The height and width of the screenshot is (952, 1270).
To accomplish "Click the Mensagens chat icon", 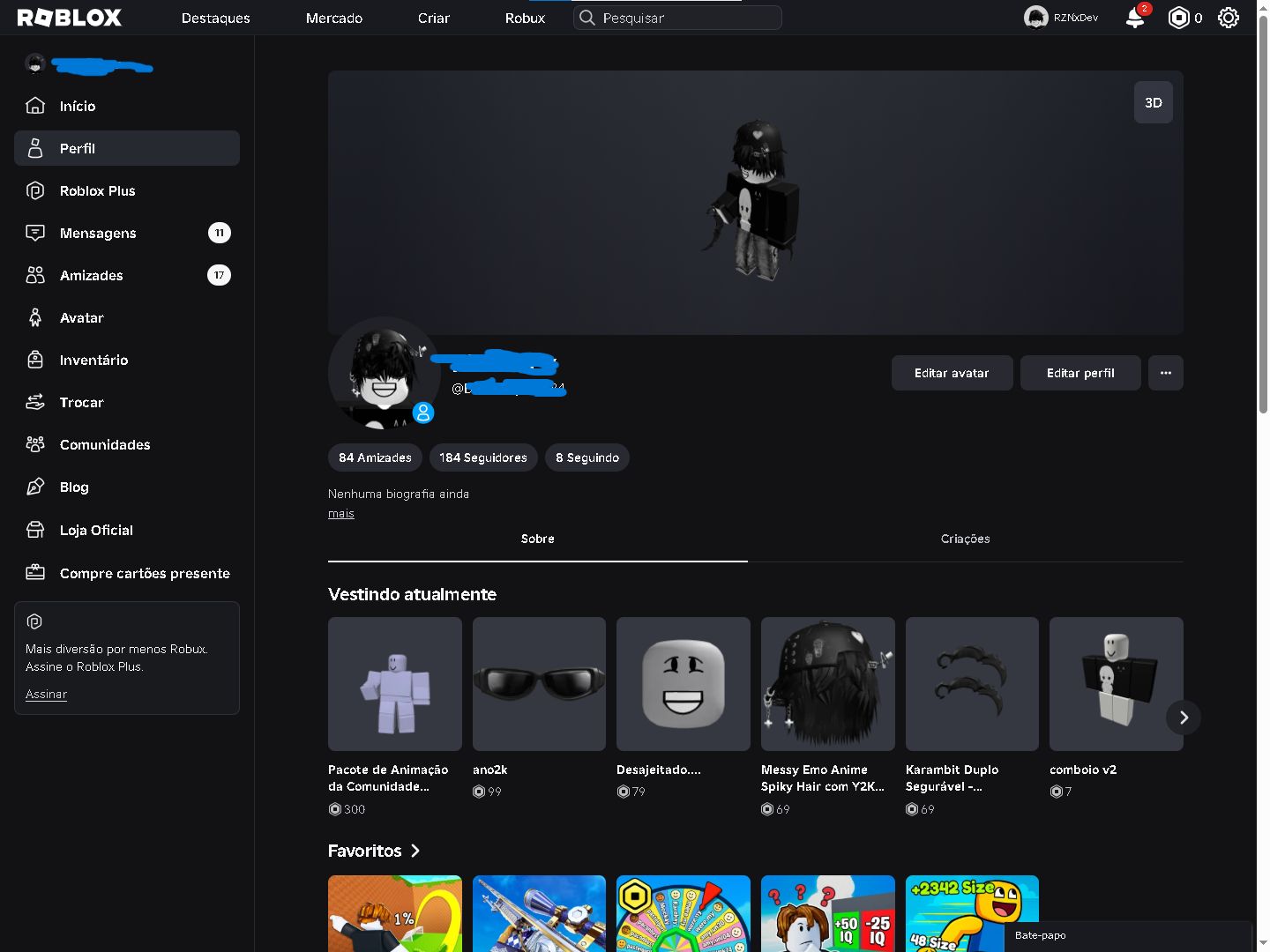I will [x=35, y=233].
